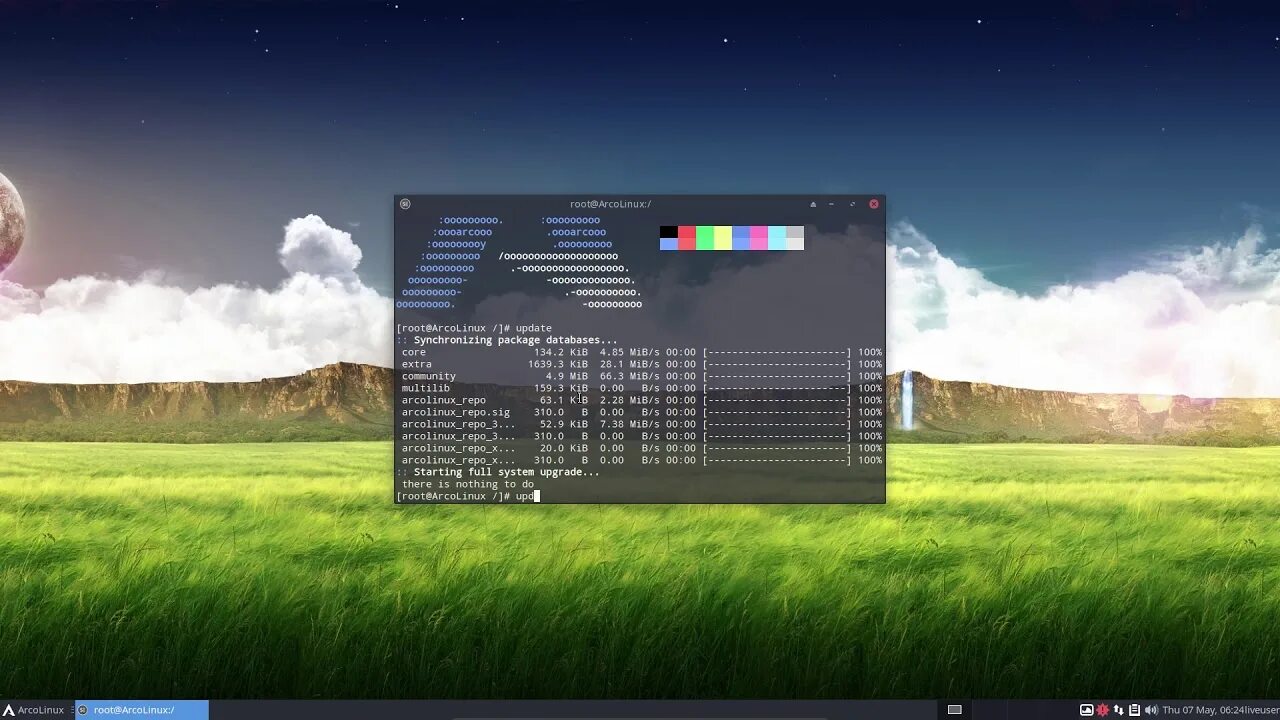Shade the terminal using roll-up arrow button

point(813,204)
